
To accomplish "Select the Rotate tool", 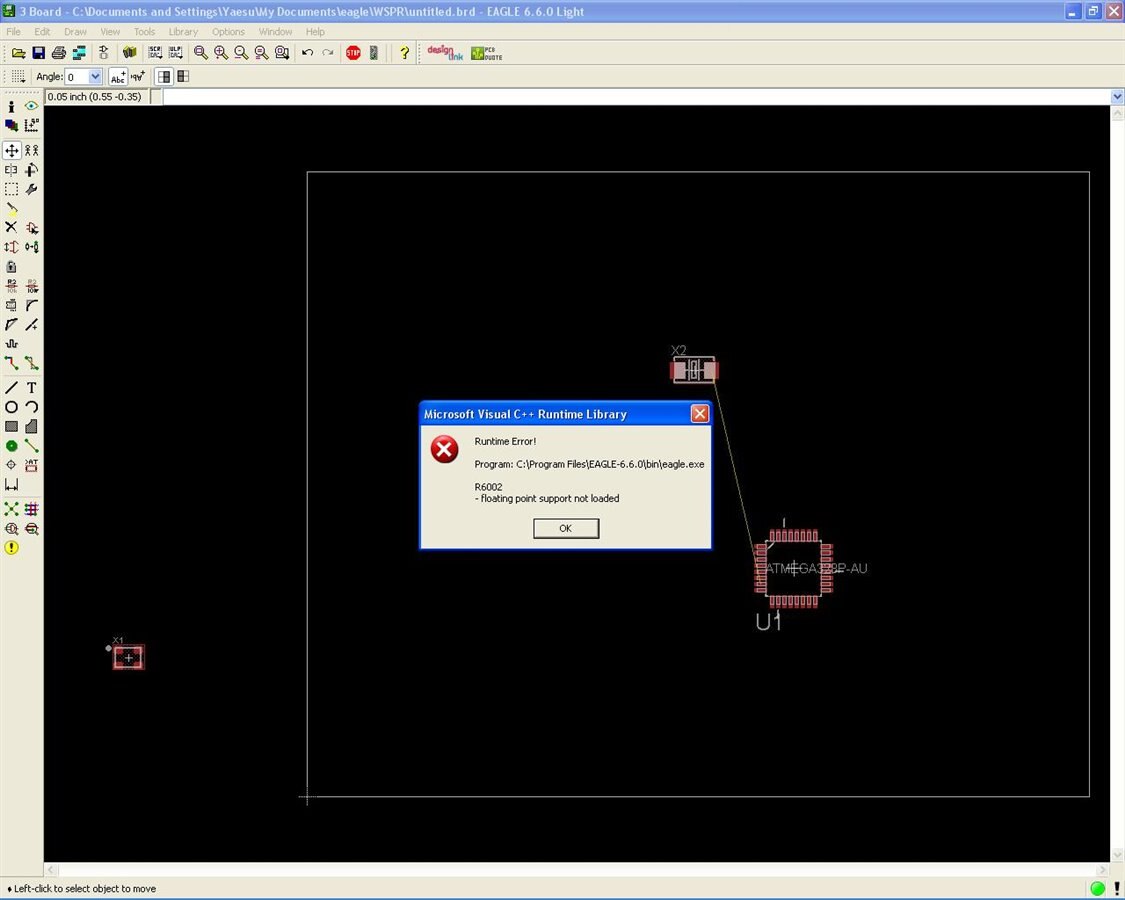I will (32, 170).
